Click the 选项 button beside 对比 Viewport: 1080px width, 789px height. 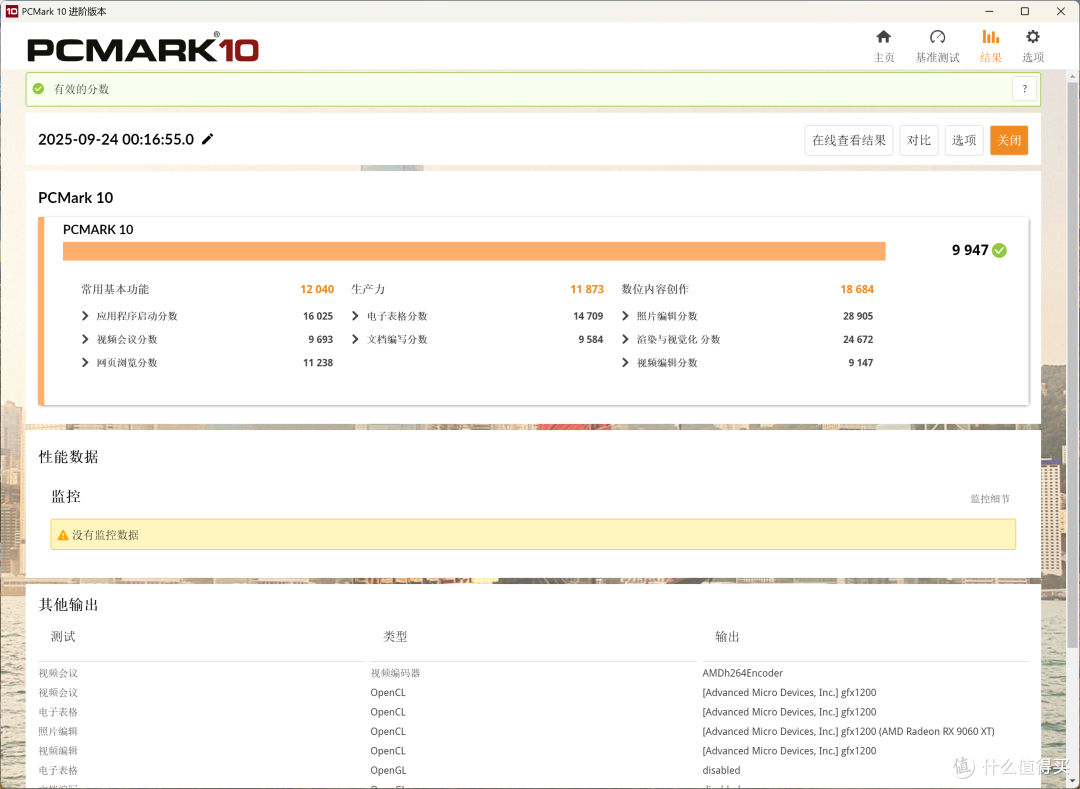964,140
